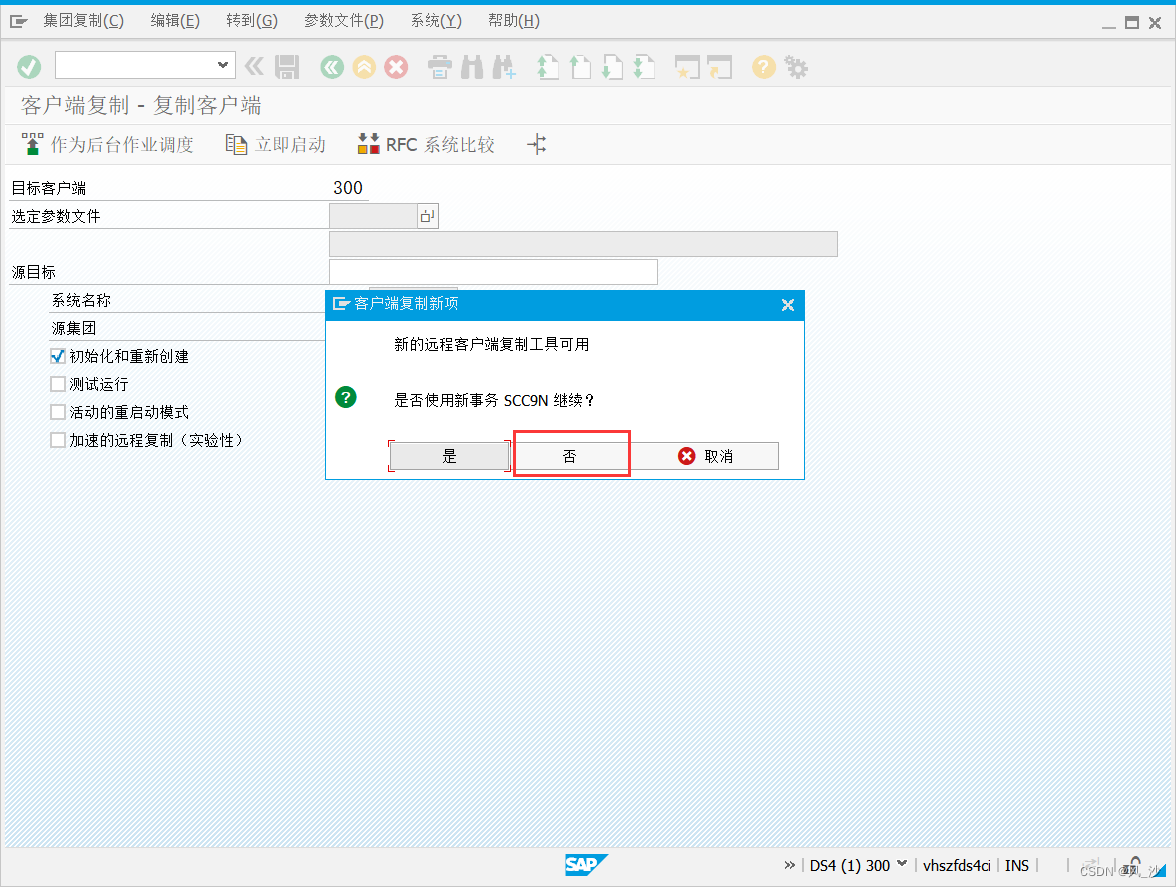
Task: Click RFC 系统比较 button
Action: click(426, 144)
